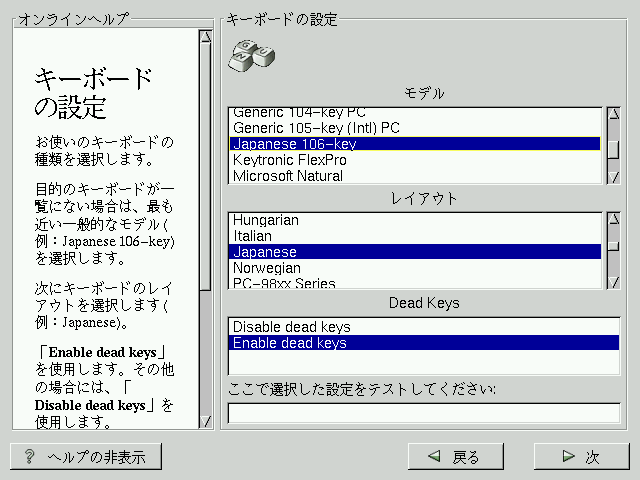The height and width of the screenshot is (480, 640).
Task: Click the back arrow triangle icon
Action: 434,457
